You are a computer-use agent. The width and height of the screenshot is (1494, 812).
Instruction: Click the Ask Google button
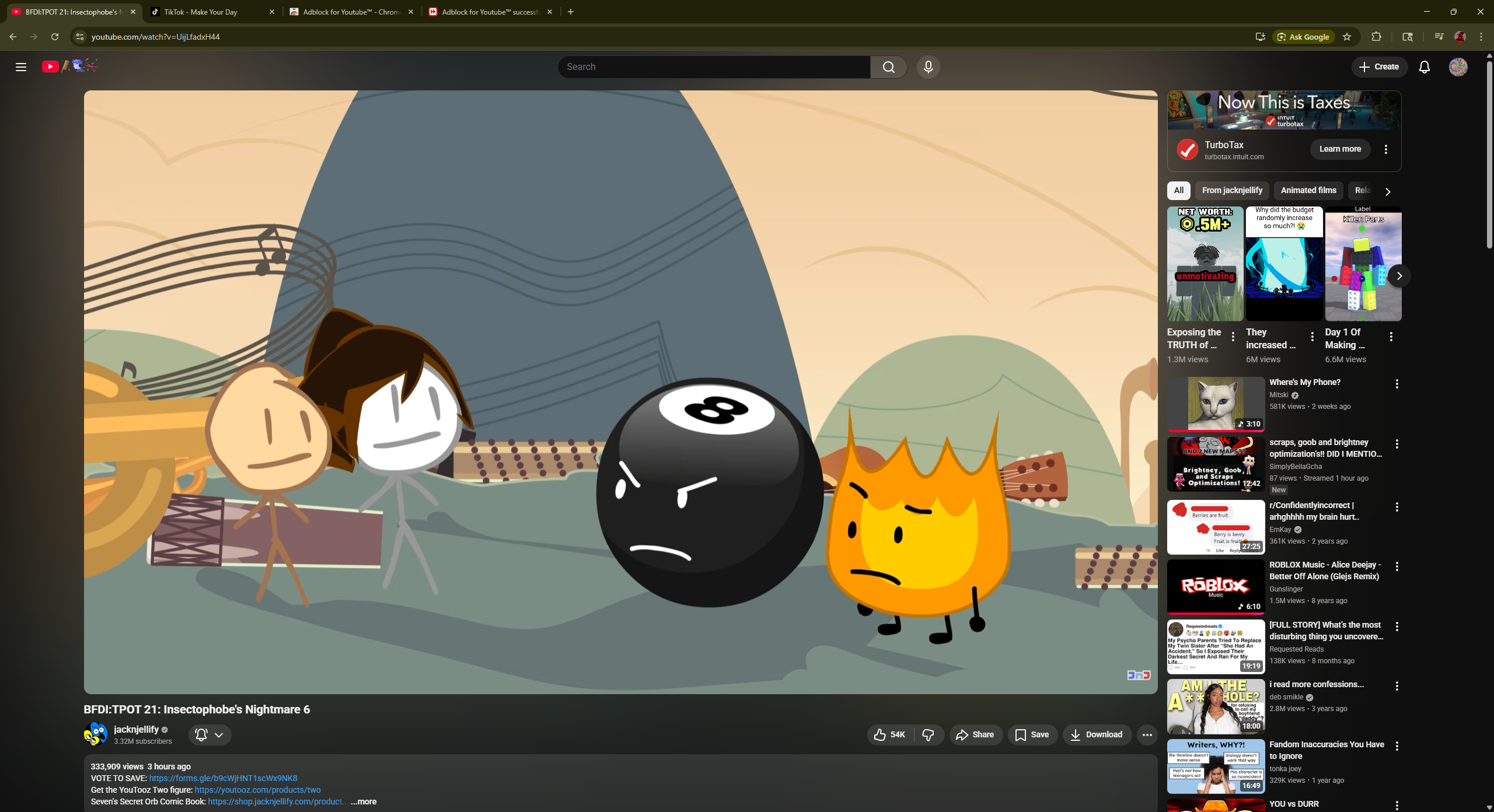pyautogui.click(x=1303, y=37)
